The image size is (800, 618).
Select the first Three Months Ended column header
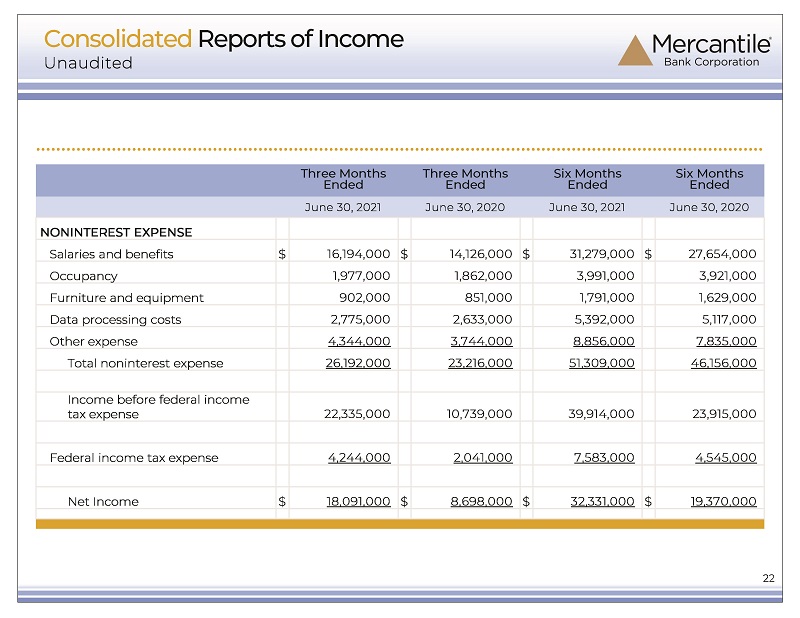coord(343,179)
